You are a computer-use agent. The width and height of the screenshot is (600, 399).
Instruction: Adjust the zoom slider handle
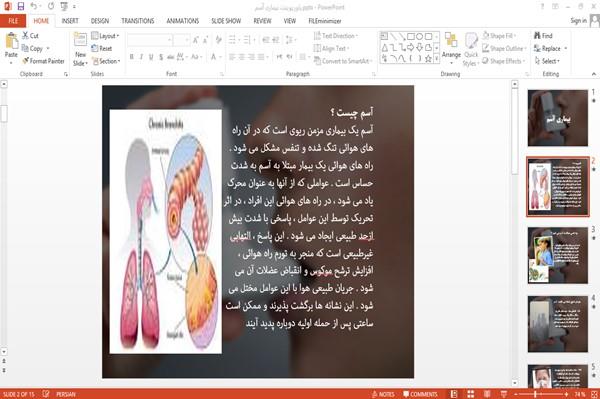point(535,394)
